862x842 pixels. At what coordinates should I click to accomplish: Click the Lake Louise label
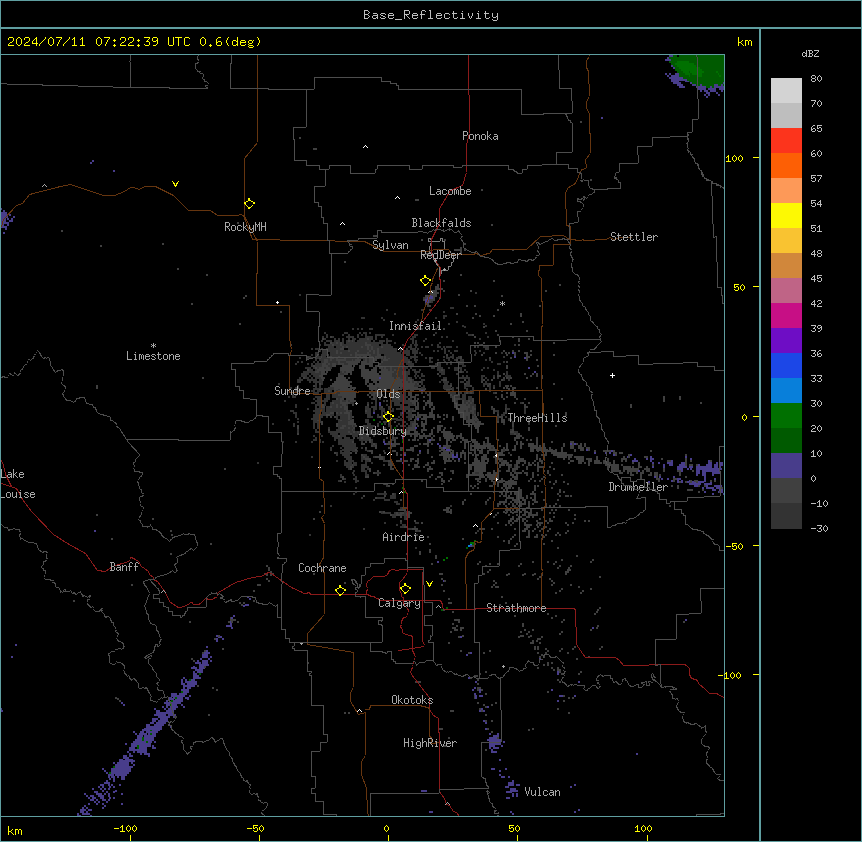pyautogui.click(x=18, y=484)
